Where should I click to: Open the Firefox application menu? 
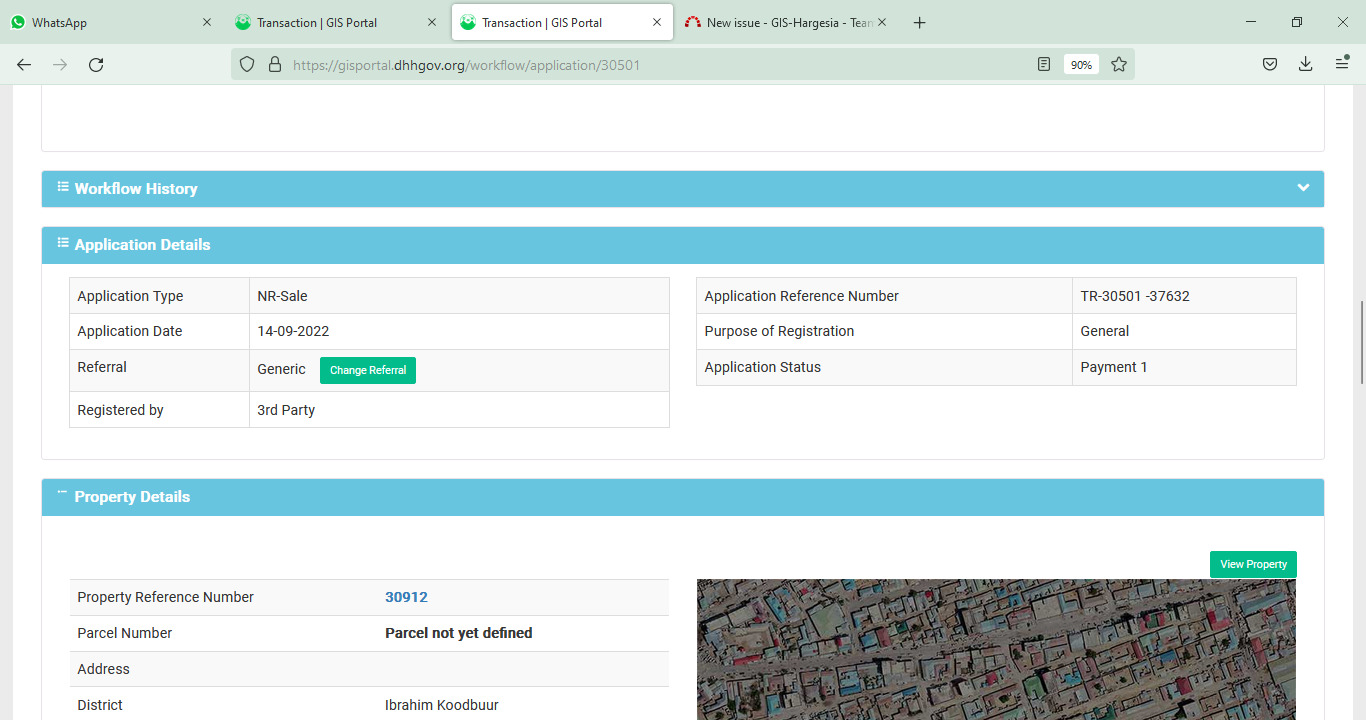[1342, 64]
